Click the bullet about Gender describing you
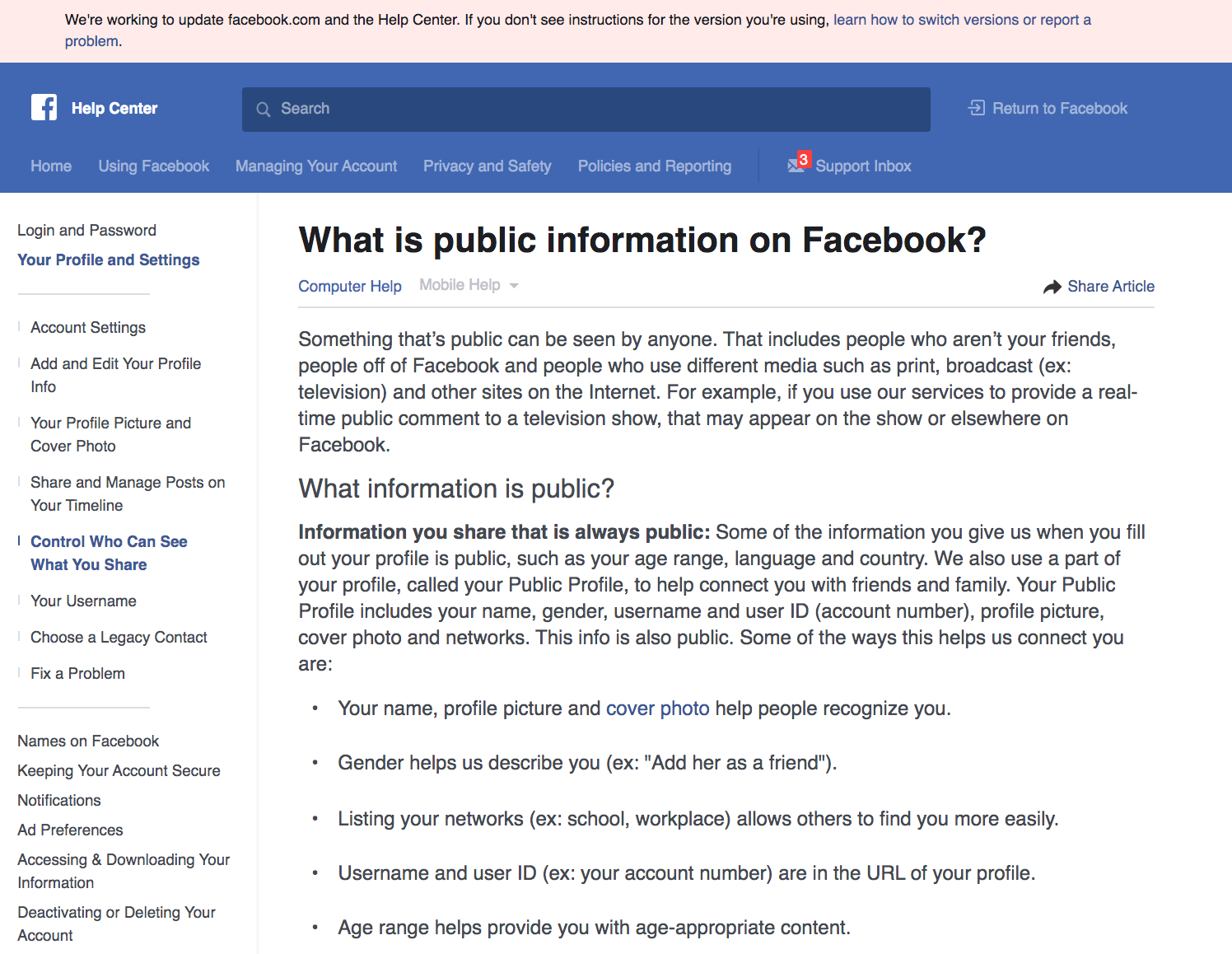Viewport: 1232px width, 954px height. coord(587,763)
